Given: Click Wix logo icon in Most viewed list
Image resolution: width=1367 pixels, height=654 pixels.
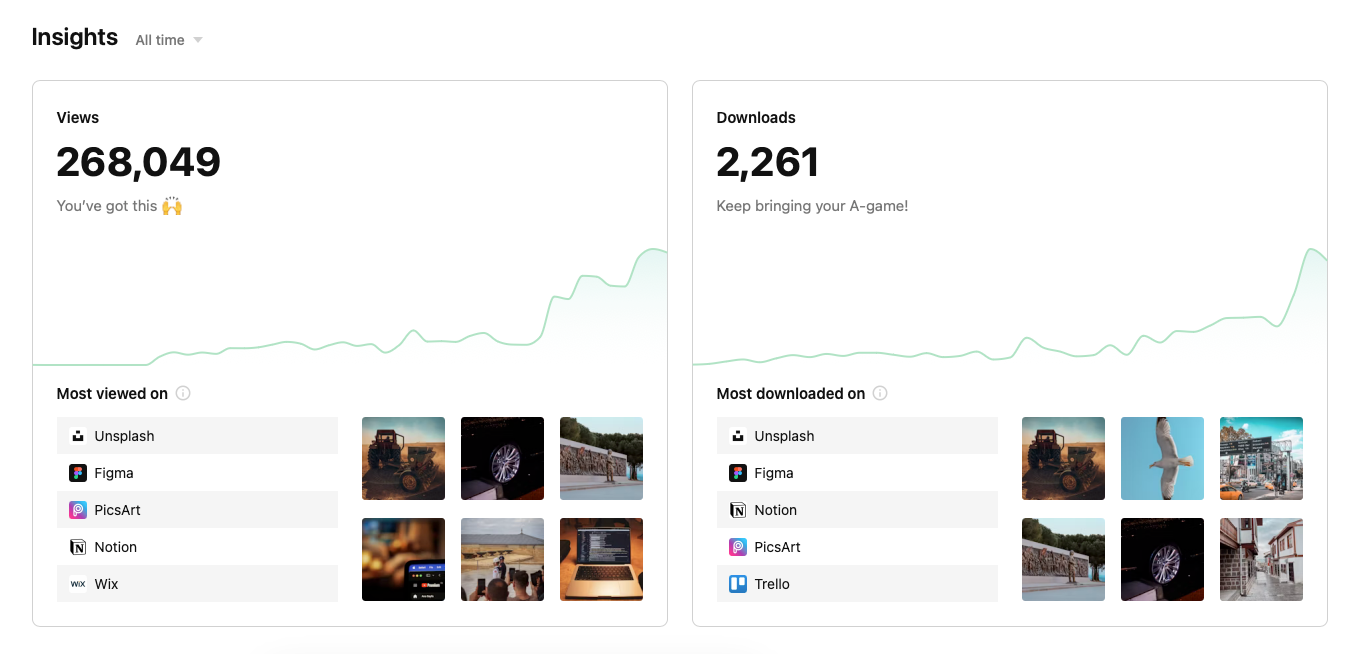Looking at the screenshot, I should click(78, 584).
